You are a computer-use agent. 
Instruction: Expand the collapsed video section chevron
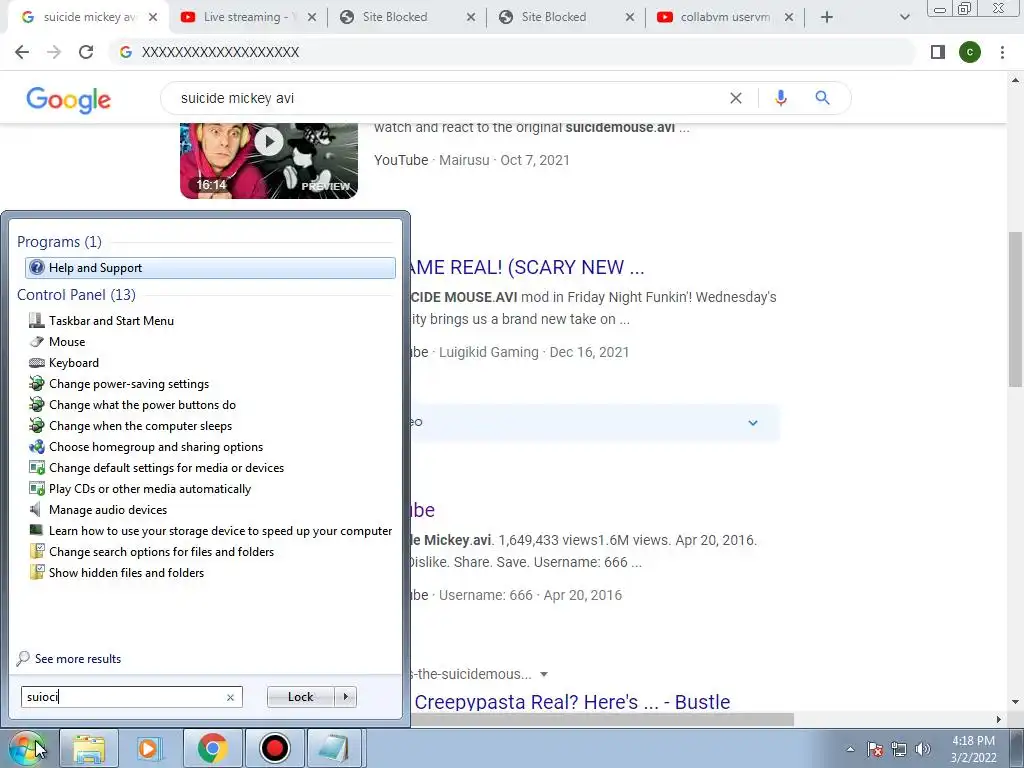point(753,423)
